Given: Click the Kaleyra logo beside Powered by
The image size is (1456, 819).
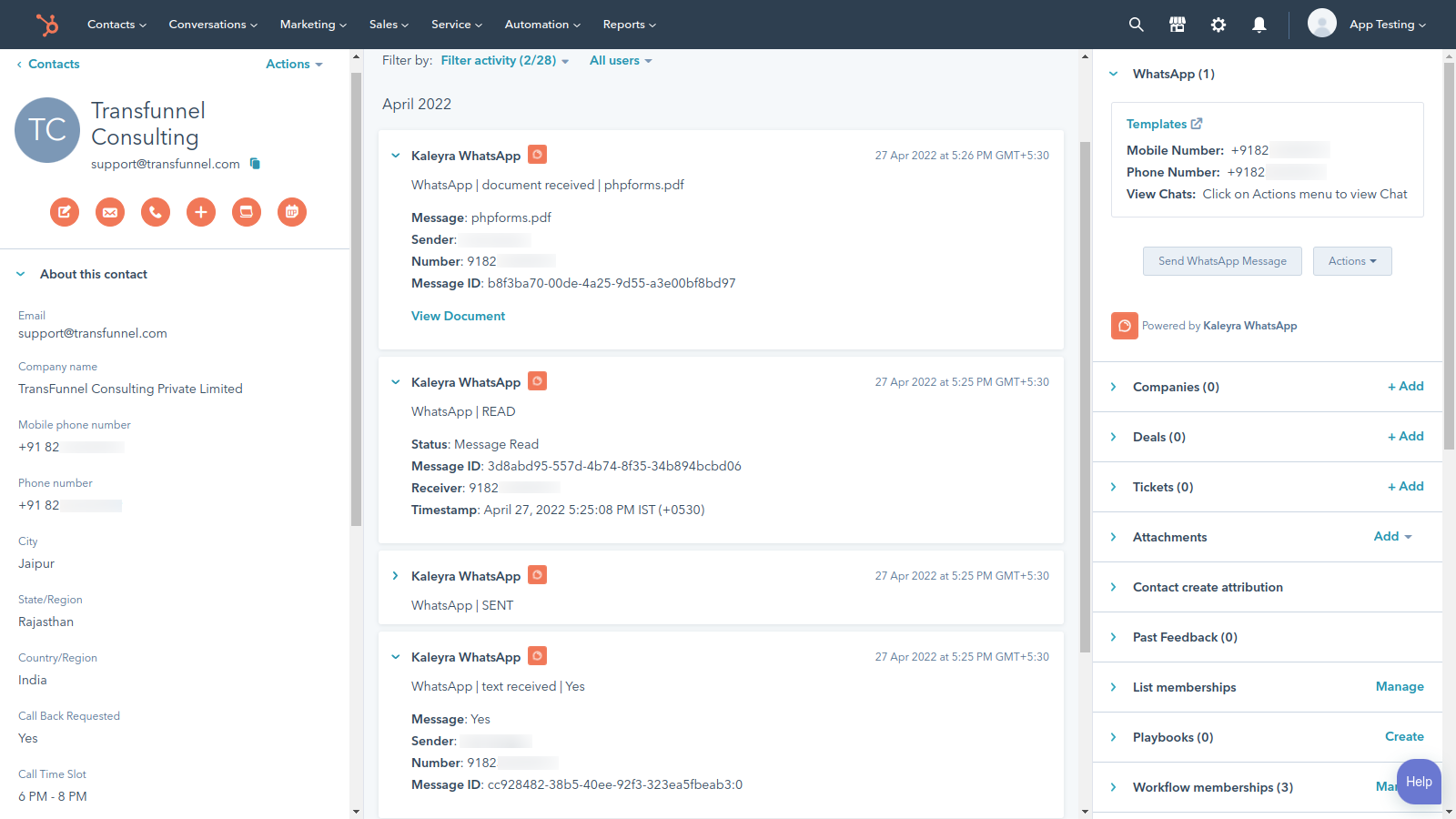Looking at the screenshot, I should click(1125, 326).
